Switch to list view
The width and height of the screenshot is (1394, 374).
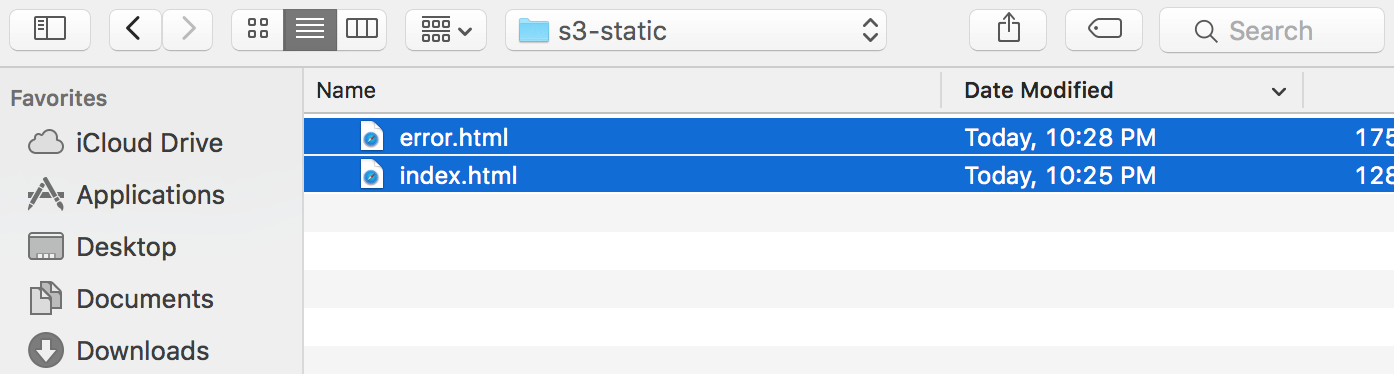(310, 30)
